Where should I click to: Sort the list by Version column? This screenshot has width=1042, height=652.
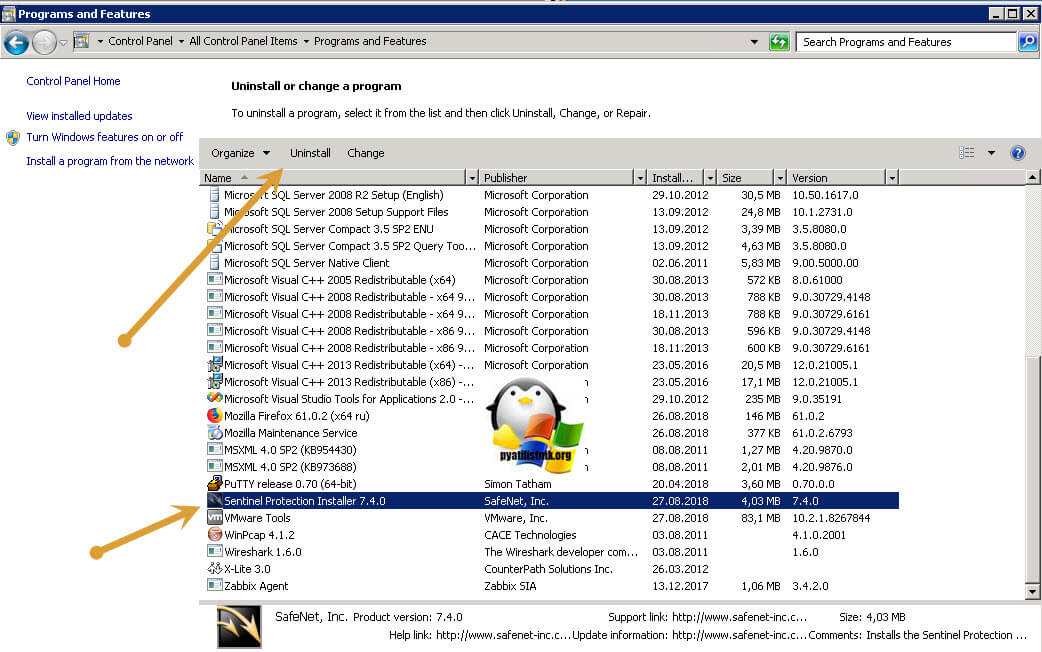(837, 178)
